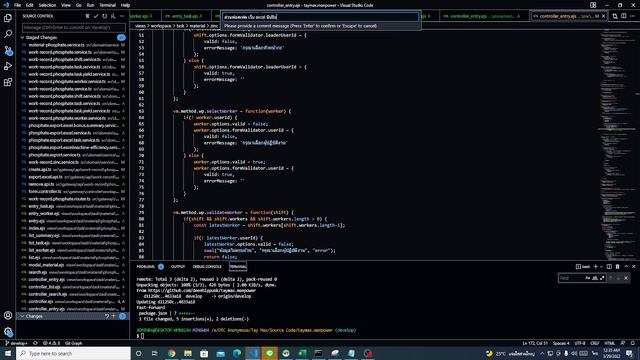Change line endings via CRLF indicator
Viewport: 640px width, 360px height.
(595, 343)
